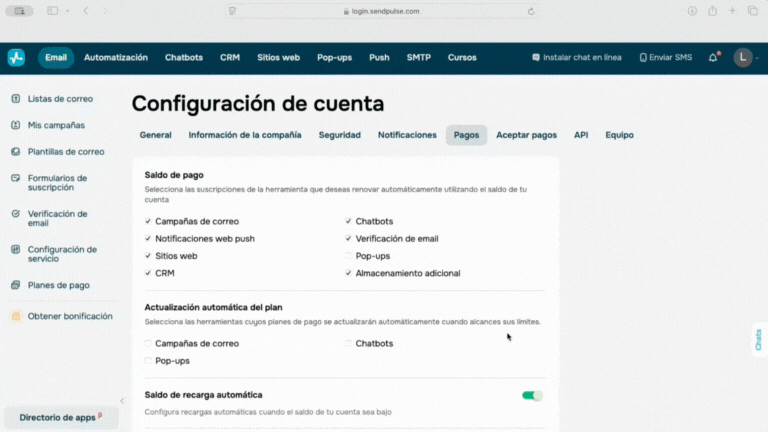
Task: Check Campañas de correo under Actualización automática
Action: [148, 343]
